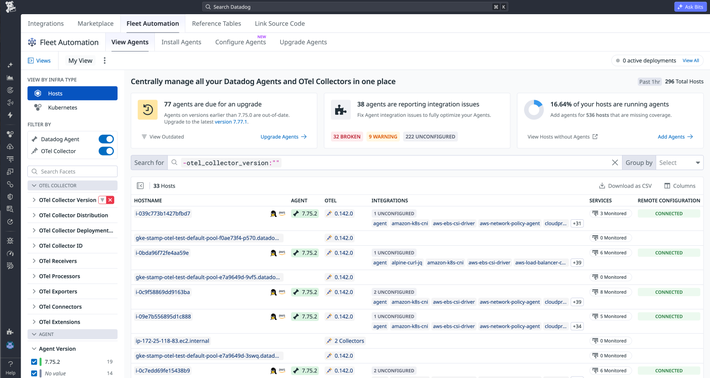The width and height of the screenshot is (710, 378).
Task: Click the +31 integrations overflow badge
Action: point(577,224)
